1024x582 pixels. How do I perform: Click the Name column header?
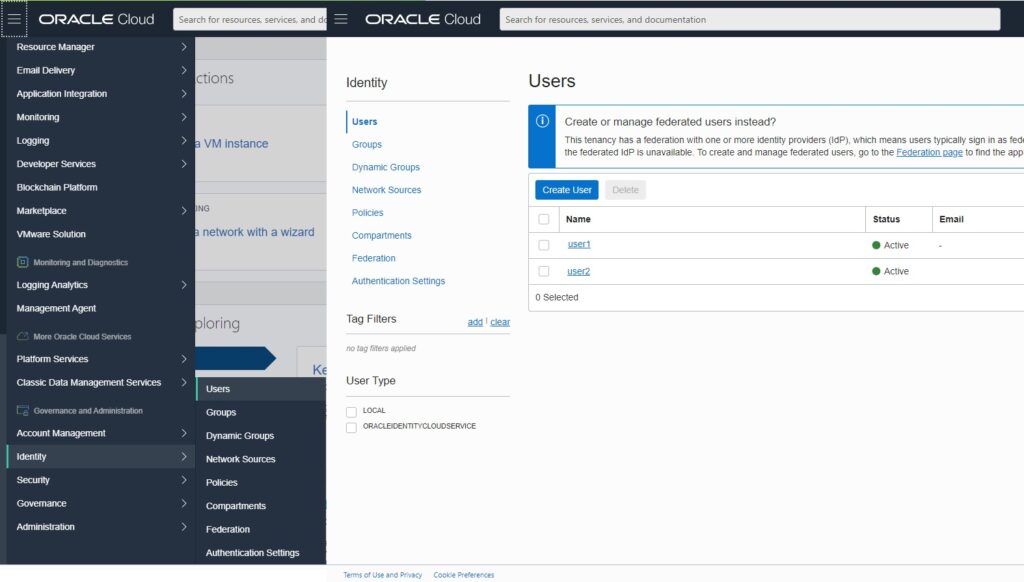[x=578, y=219]
